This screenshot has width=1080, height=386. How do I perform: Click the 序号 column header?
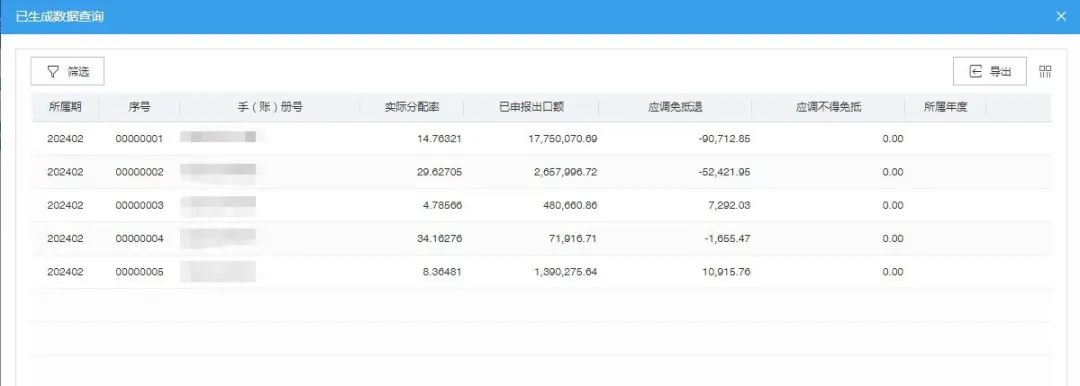click(139, 108)
